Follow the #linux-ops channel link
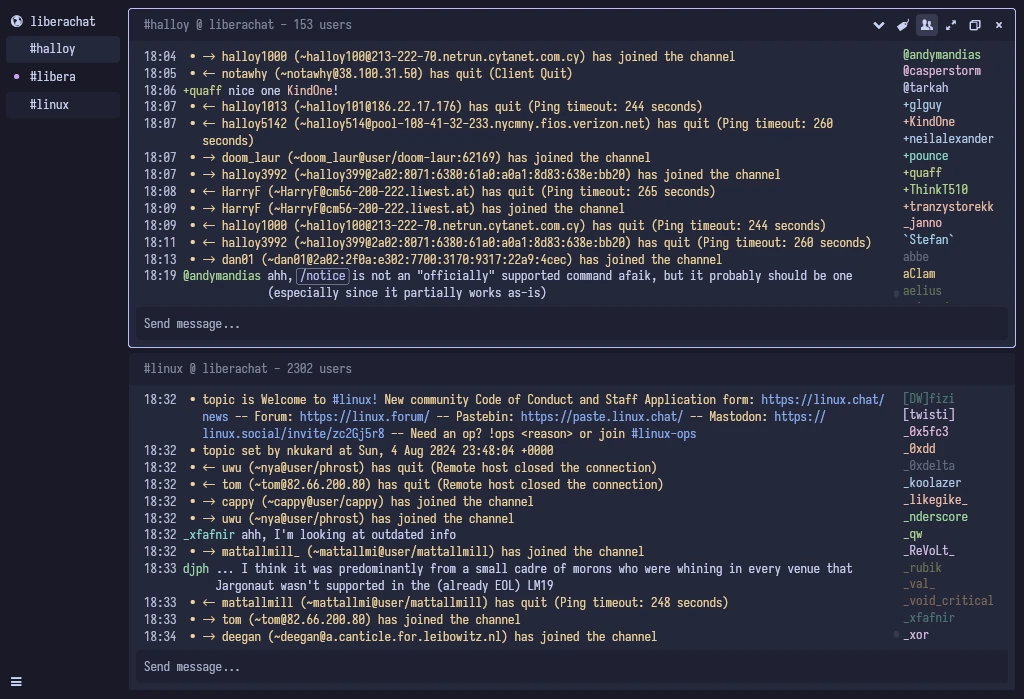Screen dimensions: 1024x699 (x=664, y=433)
